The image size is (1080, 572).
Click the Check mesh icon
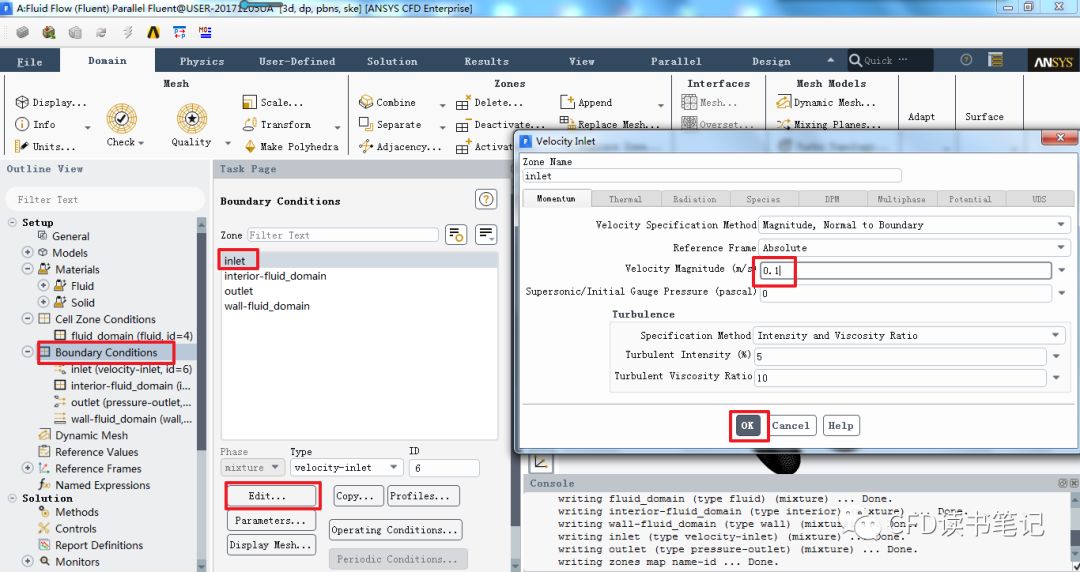[121, 119]
